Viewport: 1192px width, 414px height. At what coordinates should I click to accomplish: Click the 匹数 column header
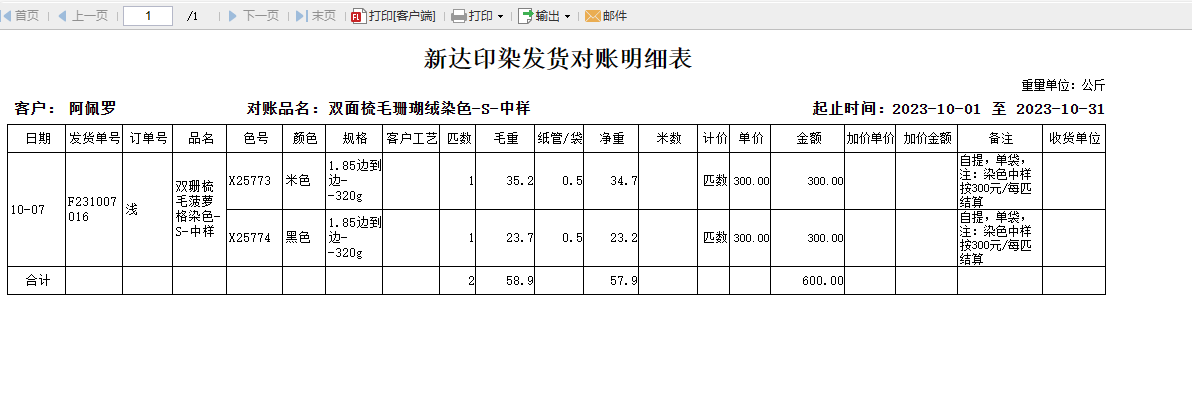[458, 139]
